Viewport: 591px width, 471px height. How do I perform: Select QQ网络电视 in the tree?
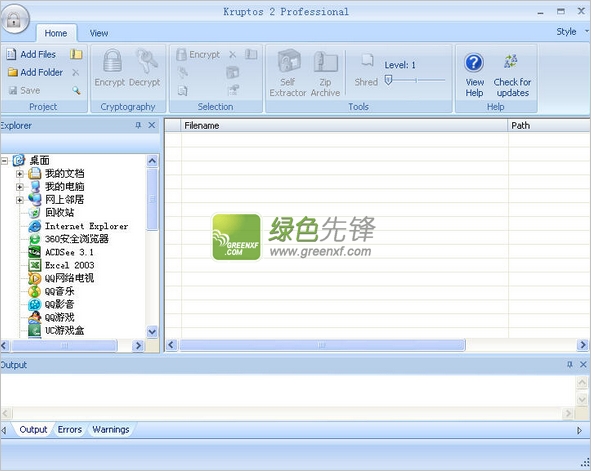(x=69, y=278)
